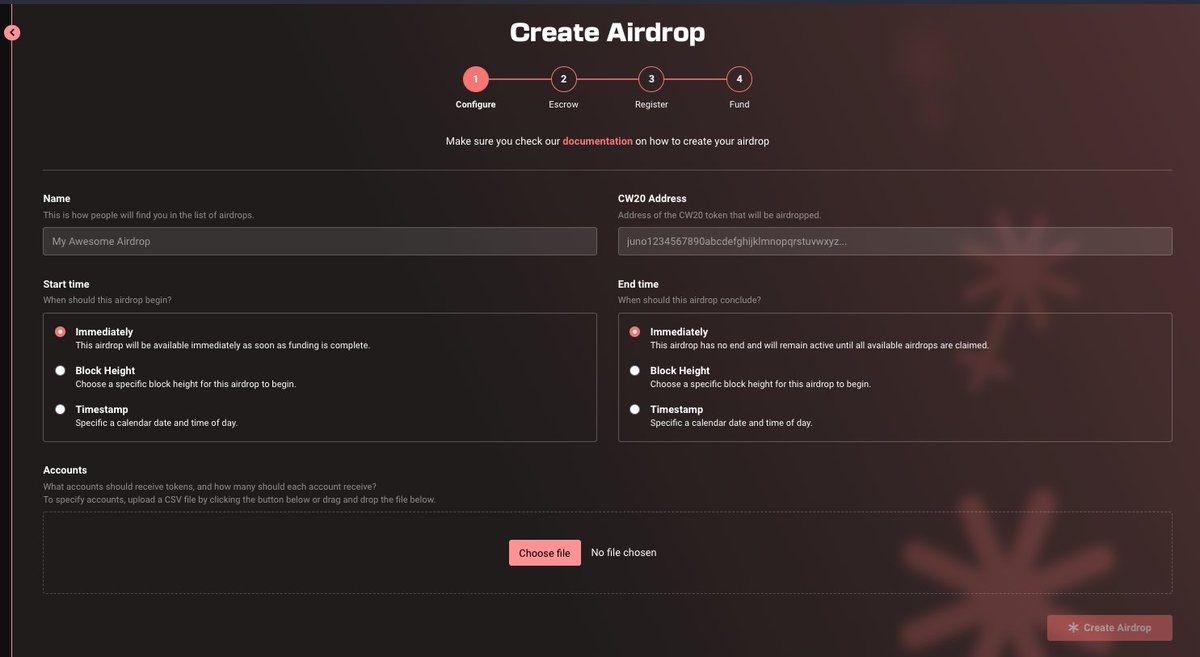The height and width of the screenshot is (657, 1200).
Task: Click the Escrow step 2 circle icon
Action: tap(563, 78)
